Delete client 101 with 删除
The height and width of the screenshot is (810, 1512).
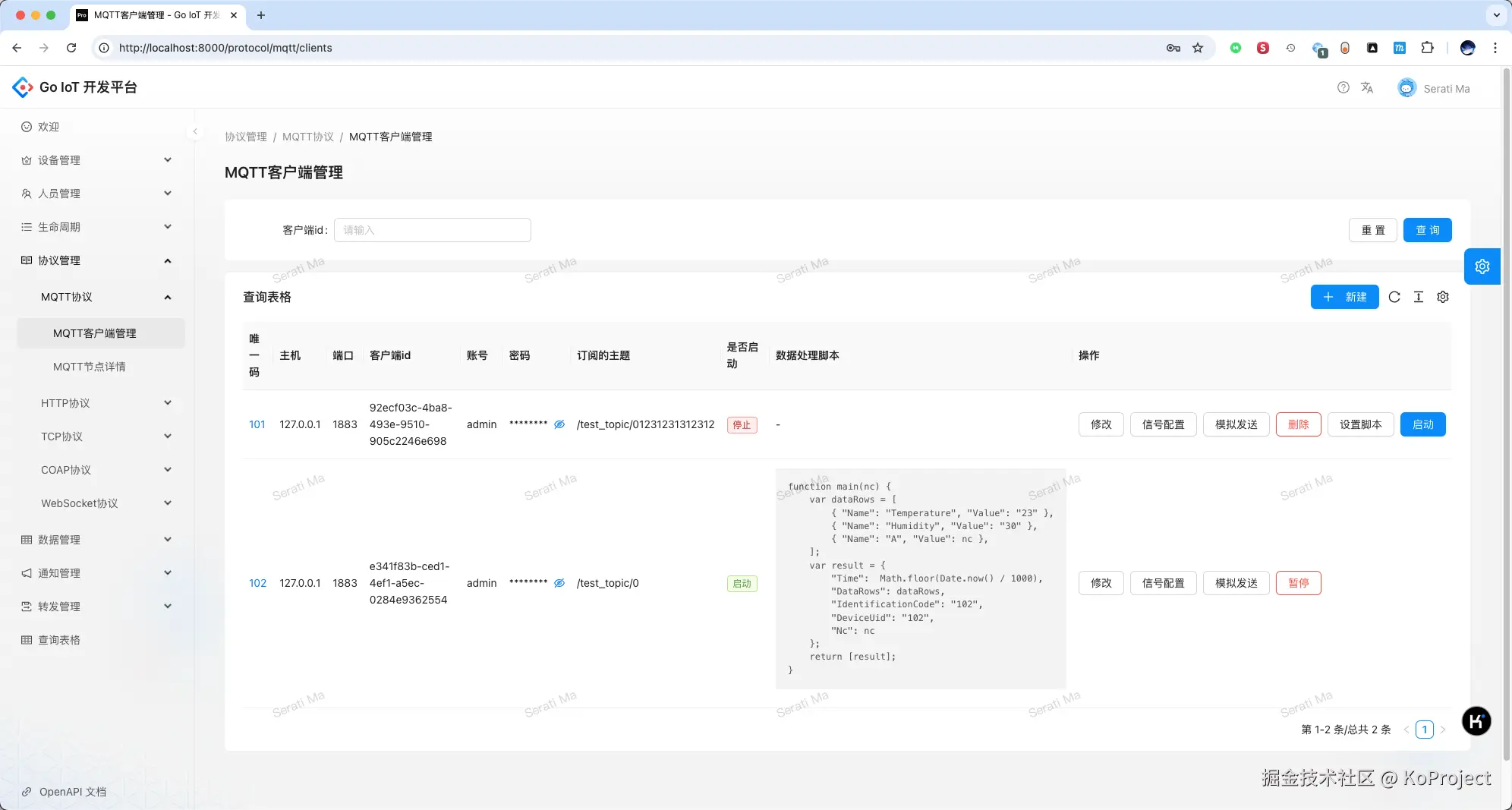(x=1298, y=424)
